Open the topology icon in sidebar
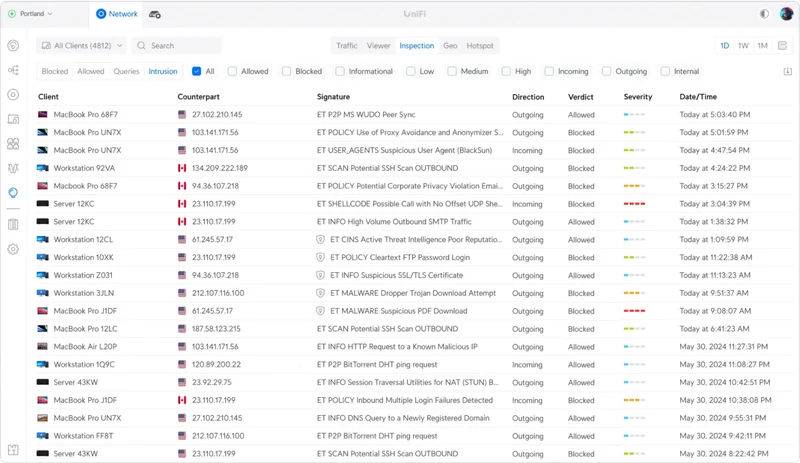Image resolution: width=800 pixels, height=463 pixels. tap(13, 70)
